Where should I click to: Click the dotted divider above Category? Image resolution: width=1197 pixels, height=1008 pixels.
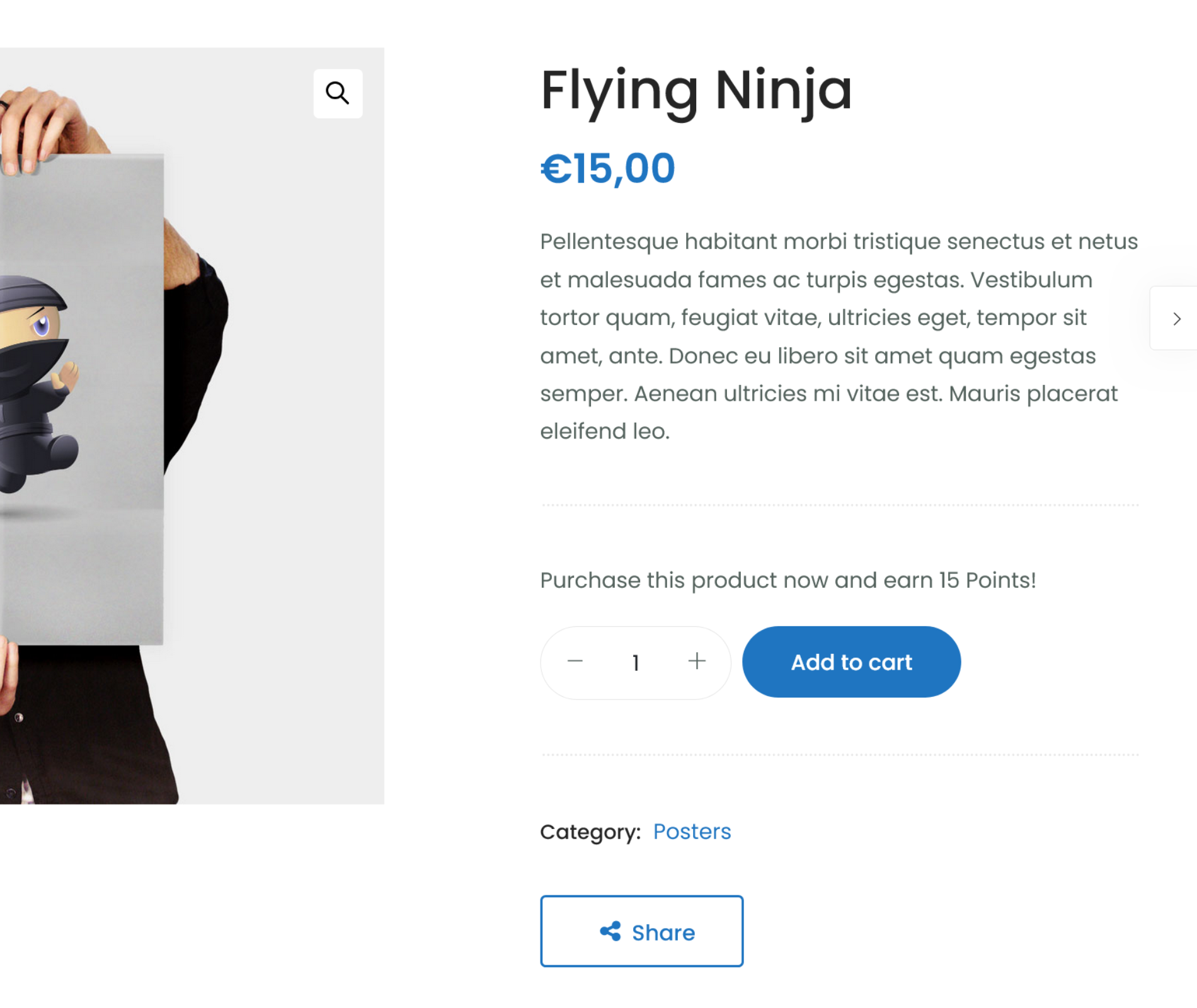click(x=840, y=754)
